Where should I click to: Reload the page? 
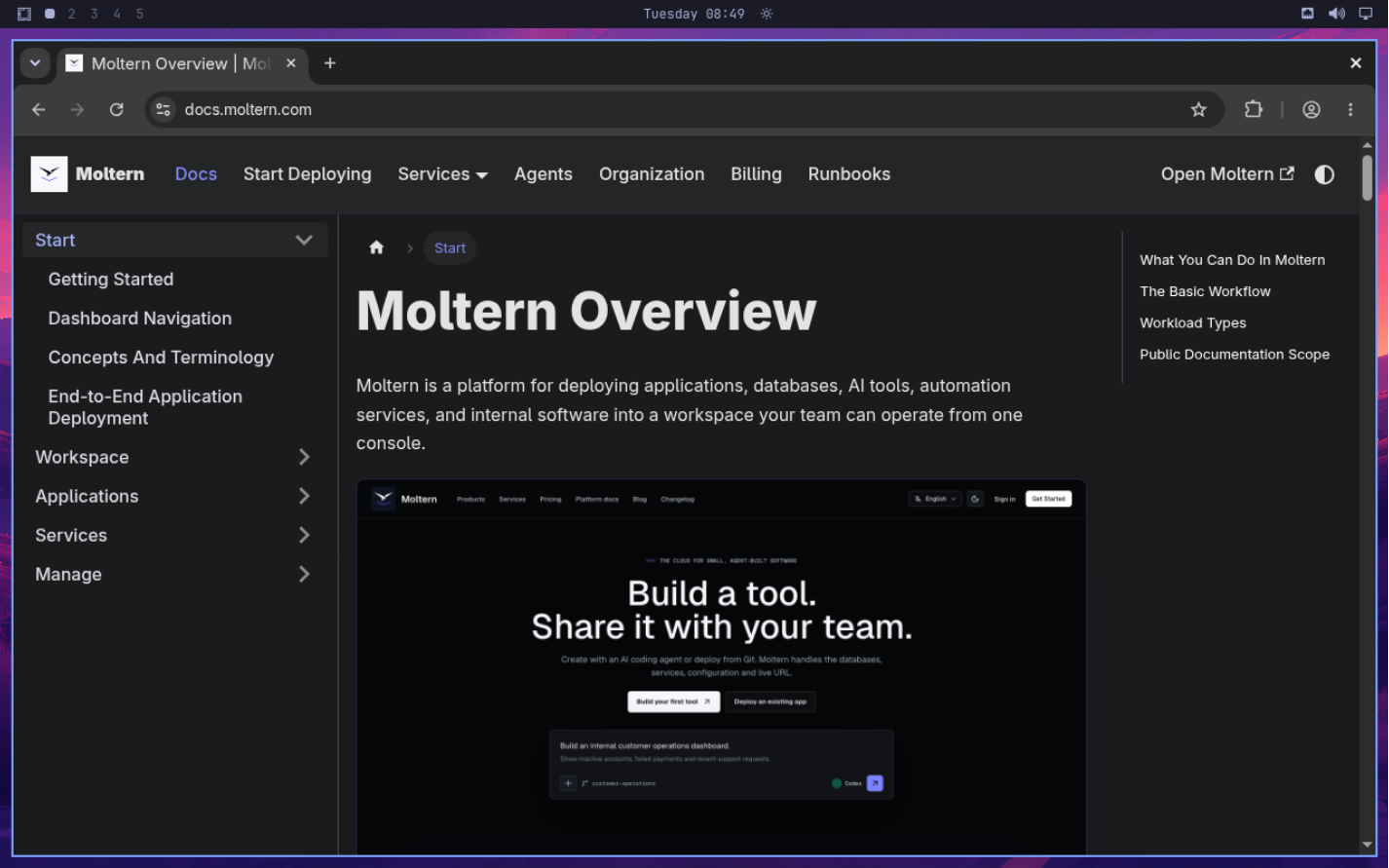(x=117, y=109)
